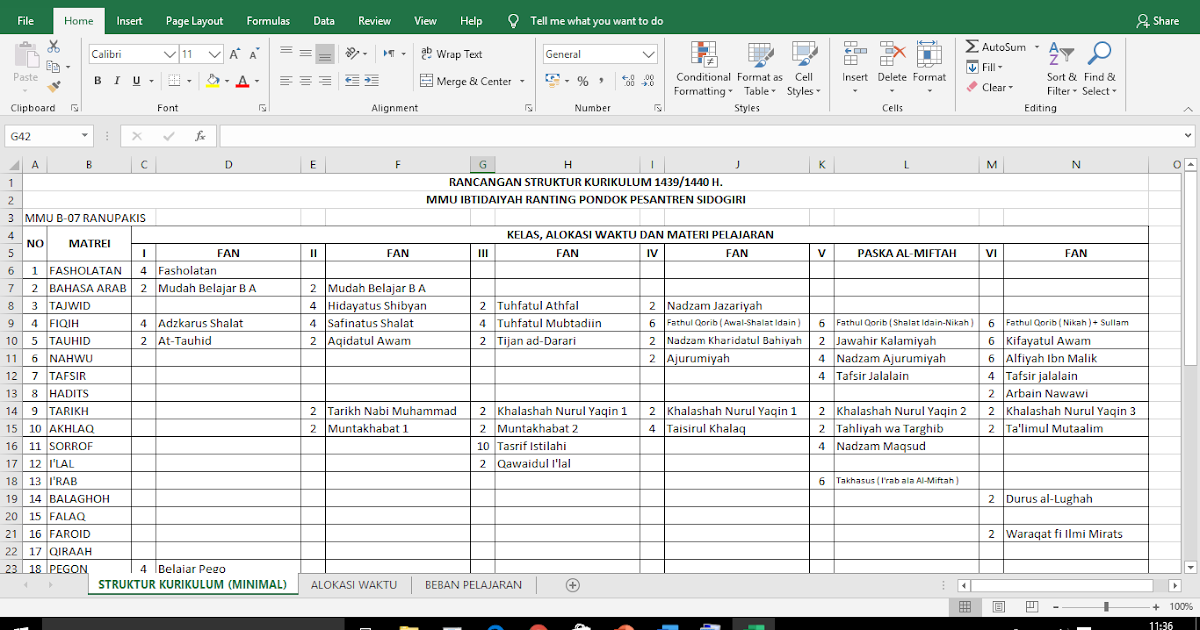Switch to the Formulas ribbon tab

tap(268, 20)
